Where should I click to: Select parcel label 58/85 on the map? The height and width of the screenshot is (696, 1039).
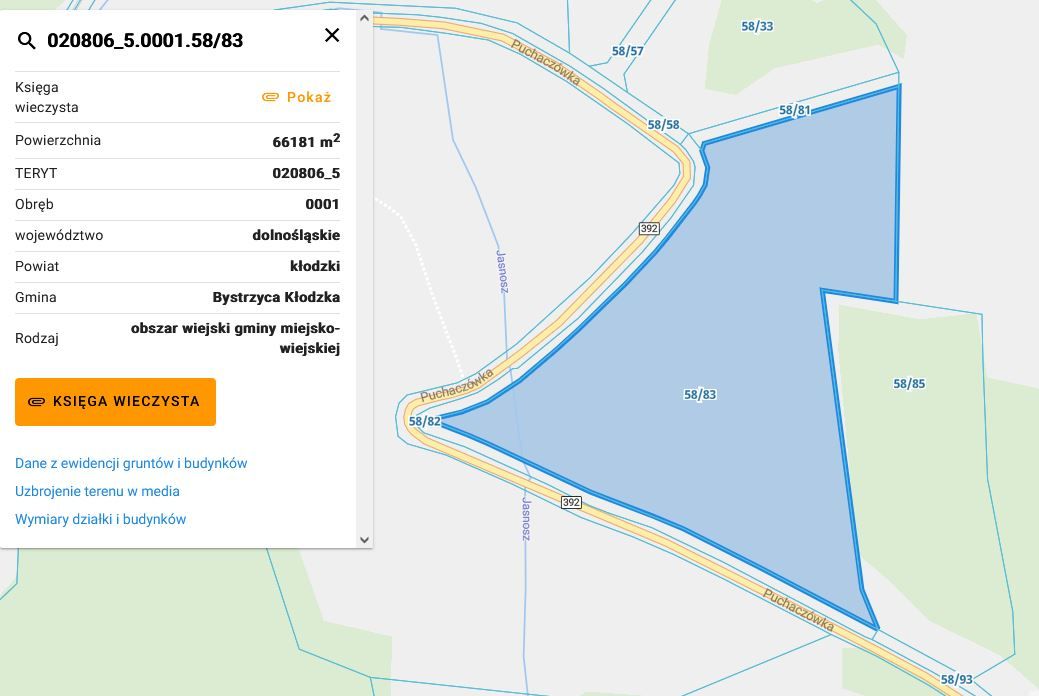[x=909, y=383]
